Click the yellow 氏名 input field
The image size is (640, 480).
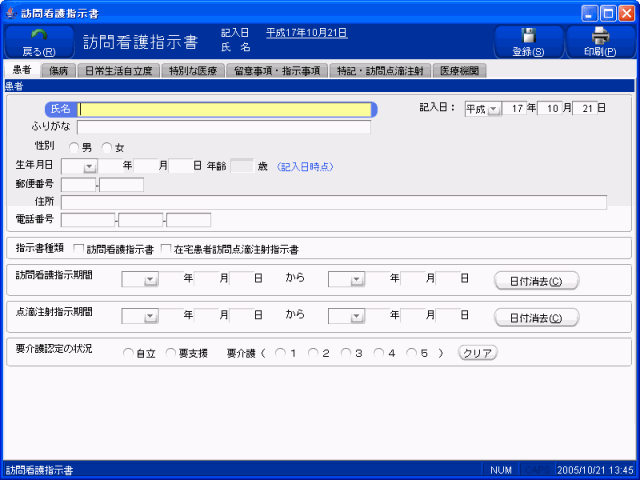[x=224, y=109]
